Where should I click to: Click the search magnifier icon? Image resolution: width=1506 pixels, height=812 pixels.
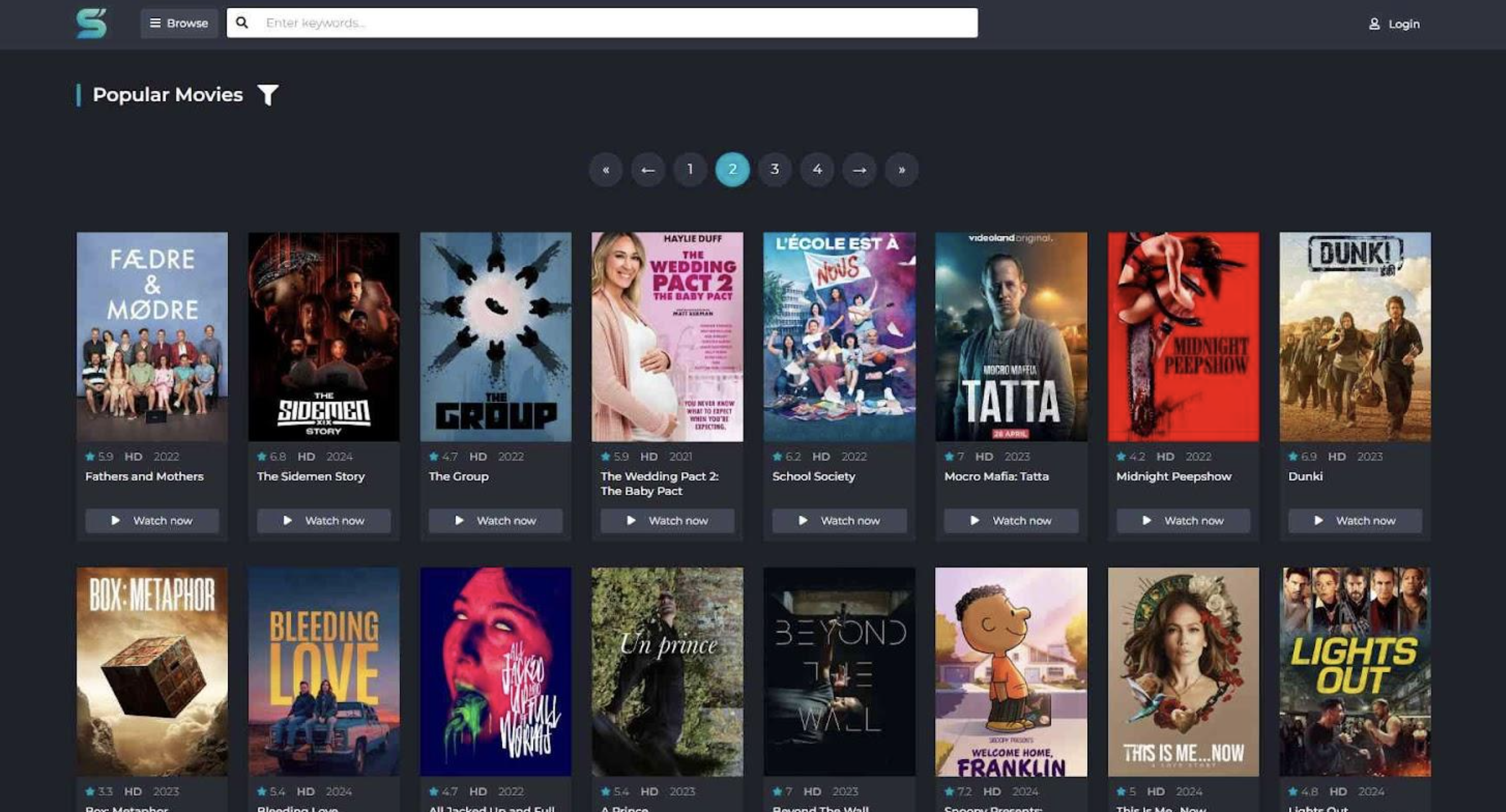pos(242,23)
